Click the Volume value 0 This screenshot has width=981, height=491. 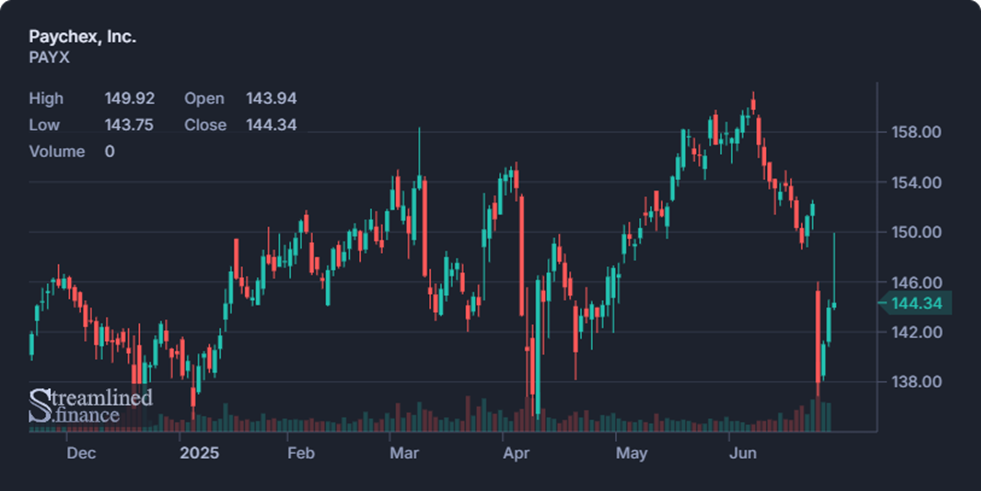pyautogui.click(x=109, y=151)
